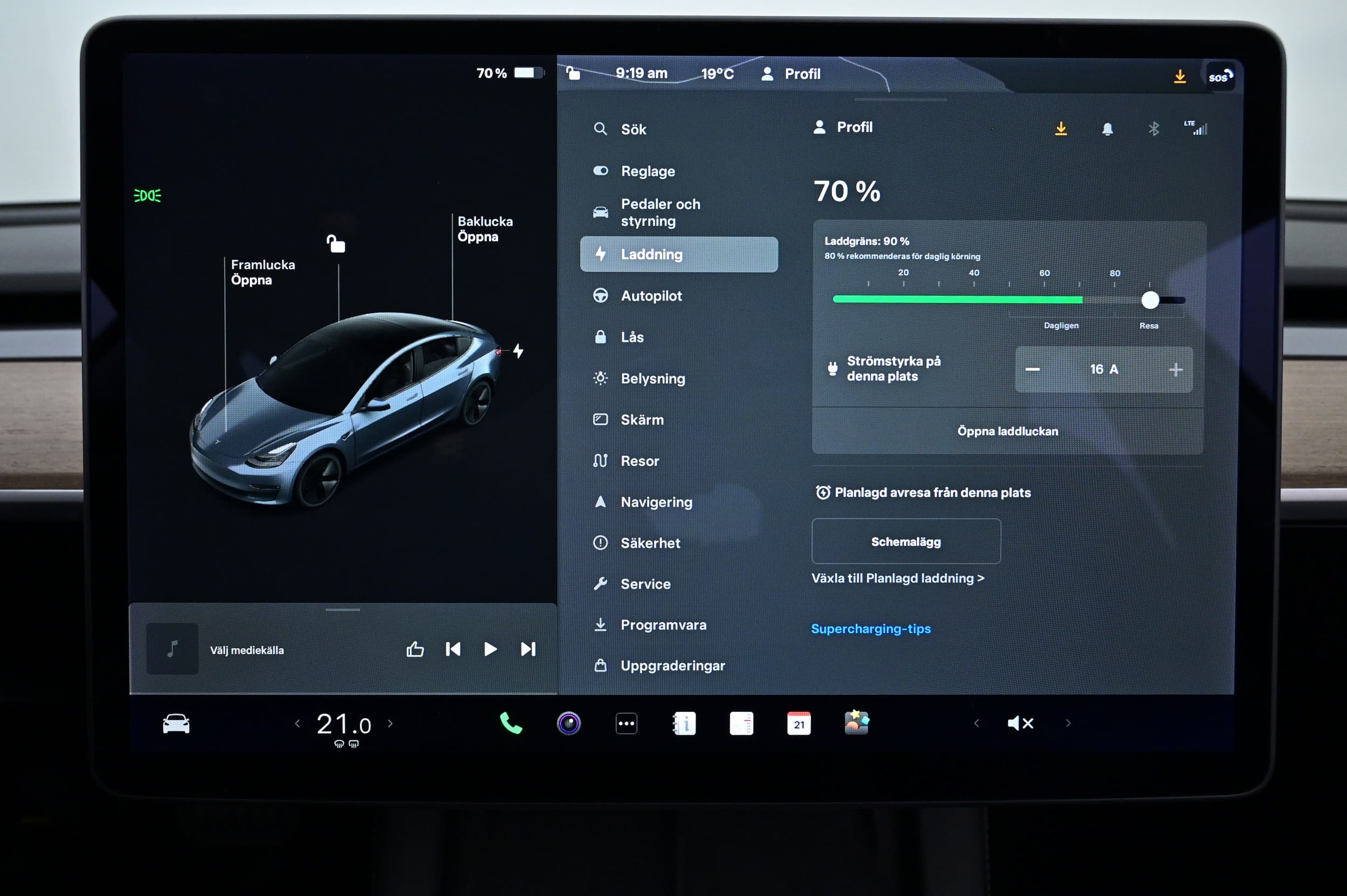
Task: Tap the headlight indicator icon
Action: [148, 196]
